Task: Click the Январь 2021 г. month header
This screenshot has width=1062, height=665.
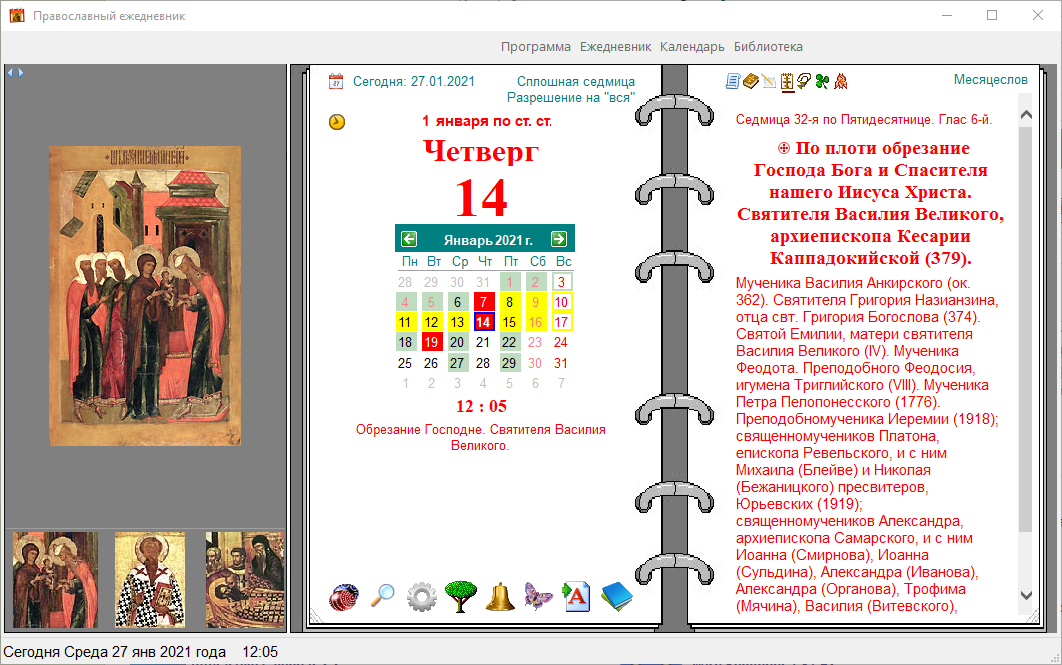Action: point(488,240)
